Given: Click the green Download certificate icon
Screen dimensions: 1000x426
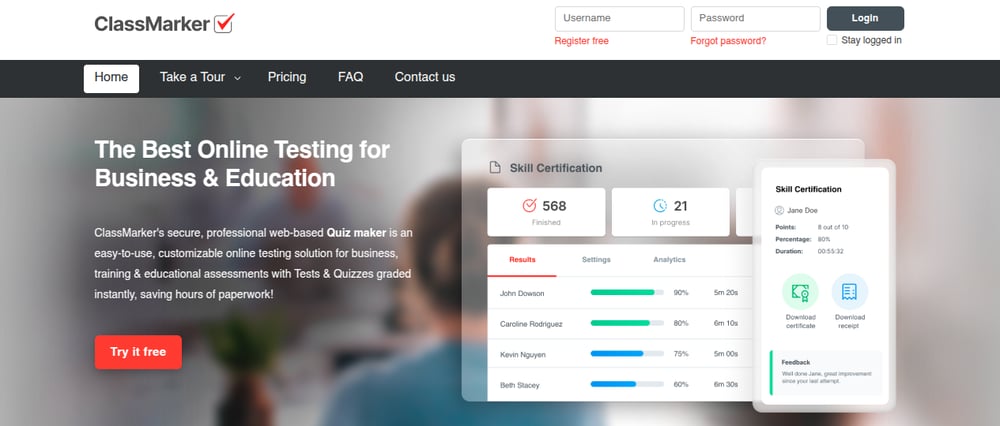Looking at the screenshot, I should [800, 292].
